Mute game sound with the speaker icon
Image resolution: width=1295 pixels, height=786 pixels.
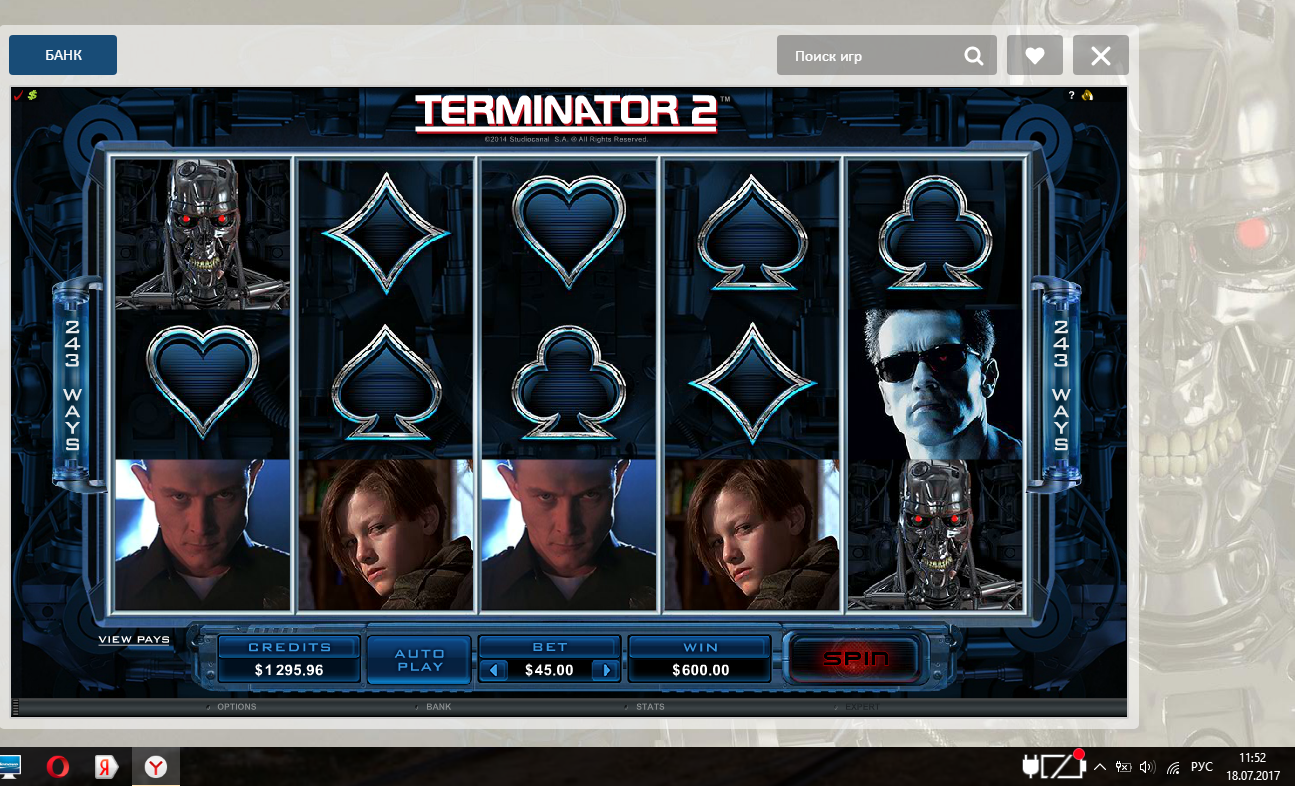point(1087,96)
